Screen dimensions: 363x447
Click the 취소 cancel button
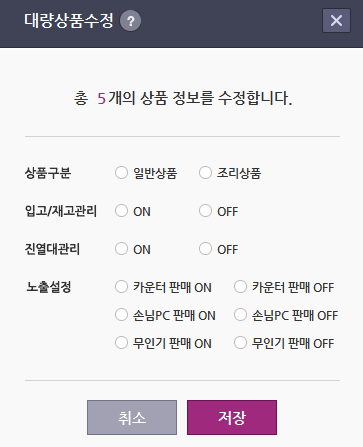[x=132, y=418]
